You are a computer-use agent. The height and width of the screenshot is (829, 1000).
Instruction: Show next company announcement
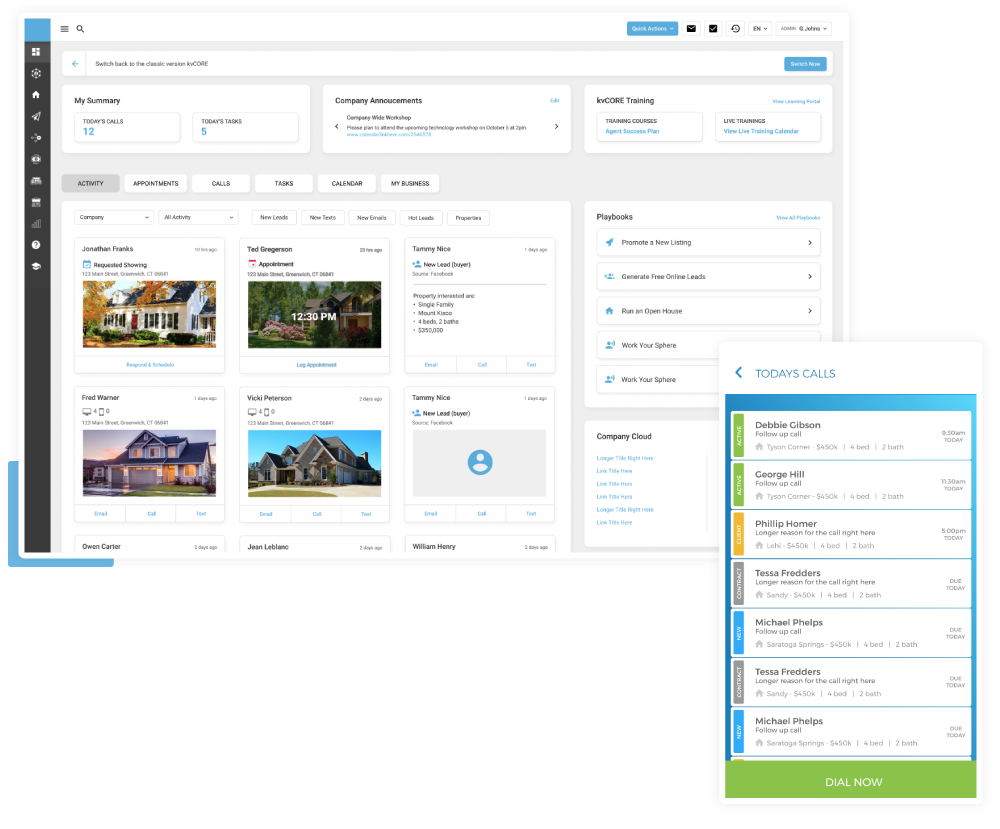click(x=557, y=126)
